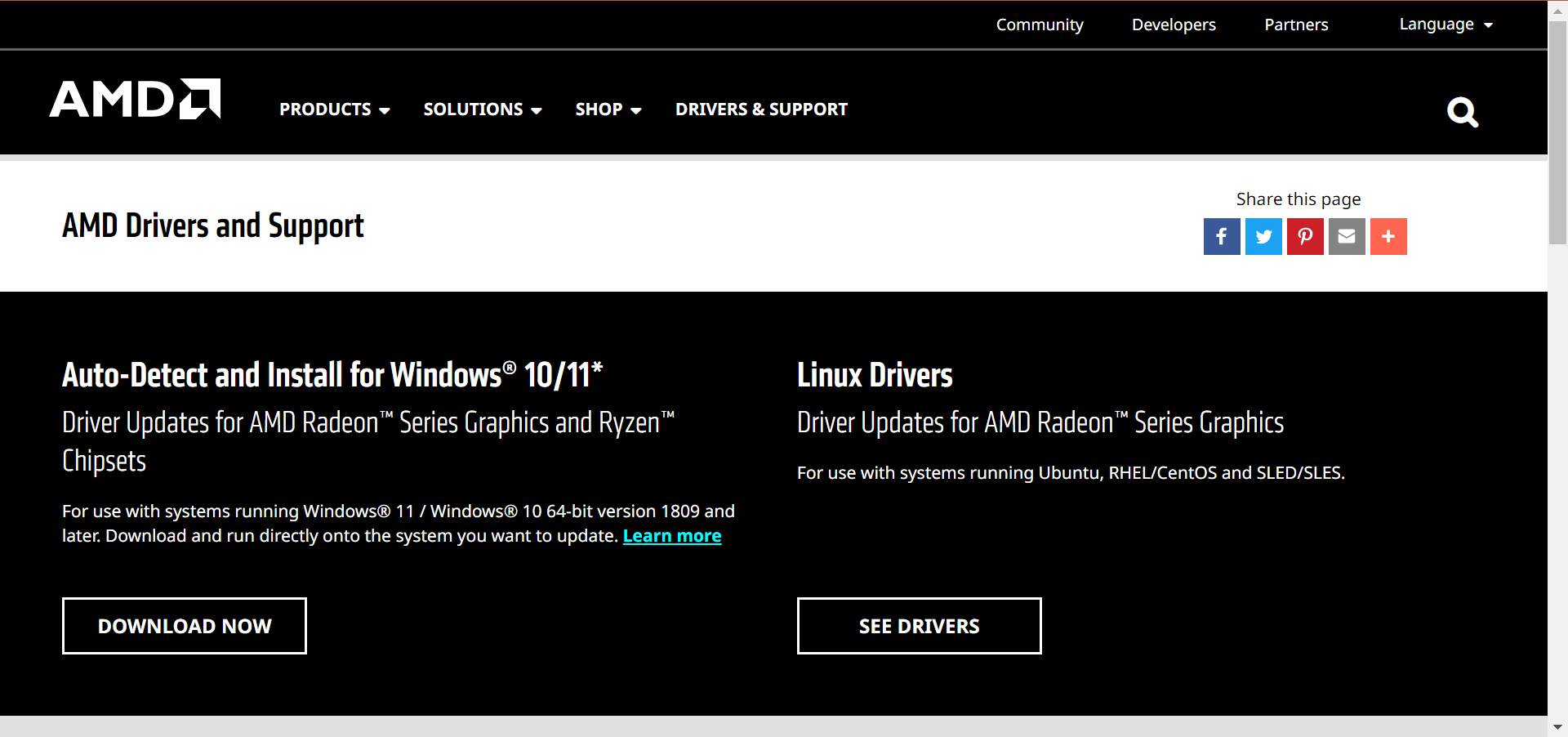The height and width of the screenshot is (737, 1568).
Task: Share page via email icon
Action: pyautogui.click(x=1347, y=236)
